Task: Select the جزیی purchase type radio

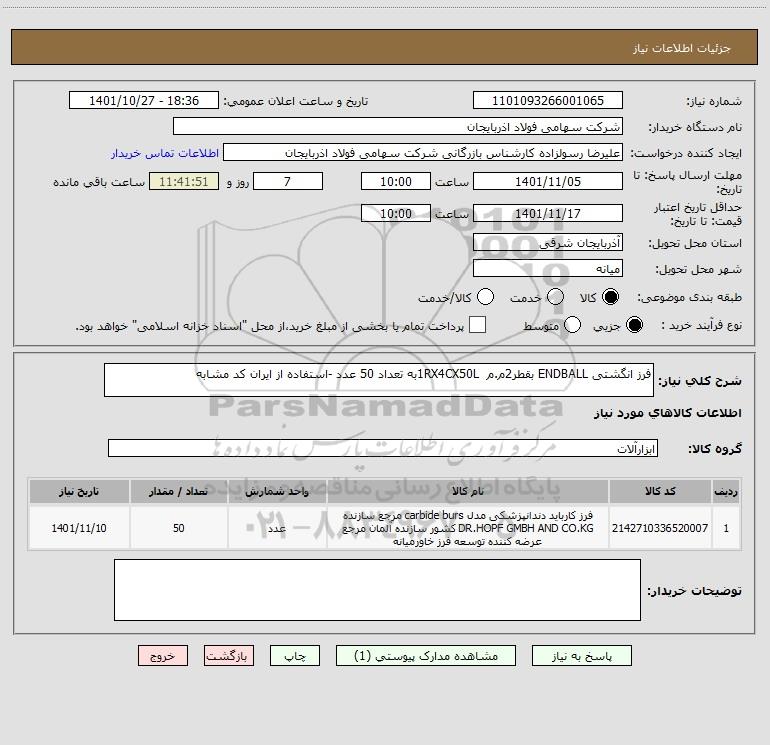Action: coord(634,325)
